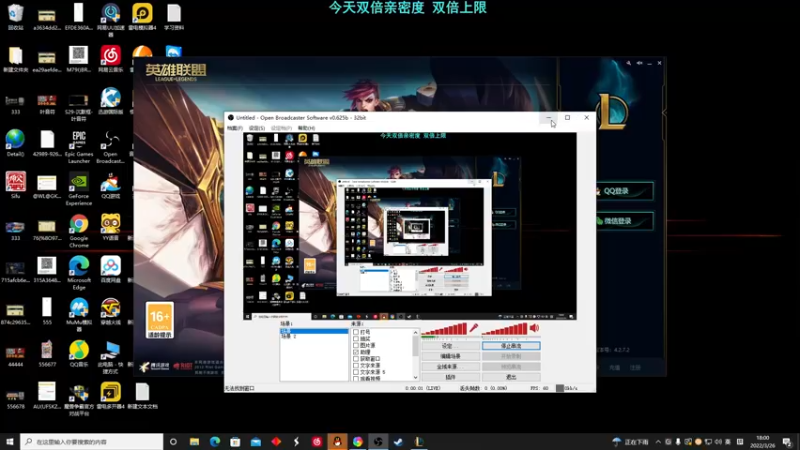
Task: Click the Stop Streaming button in OBS
Action: coord(511,346)
